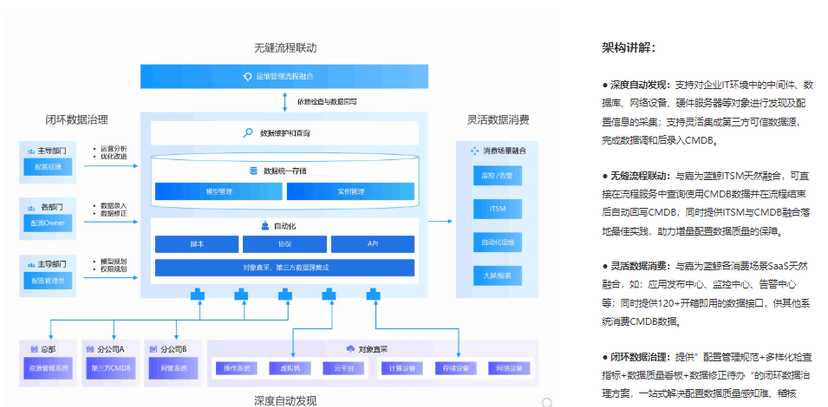This screenshot has height=407, width=828.
Task: Click the 数据修正 bullet text
Action: click(x=114, y=213)
